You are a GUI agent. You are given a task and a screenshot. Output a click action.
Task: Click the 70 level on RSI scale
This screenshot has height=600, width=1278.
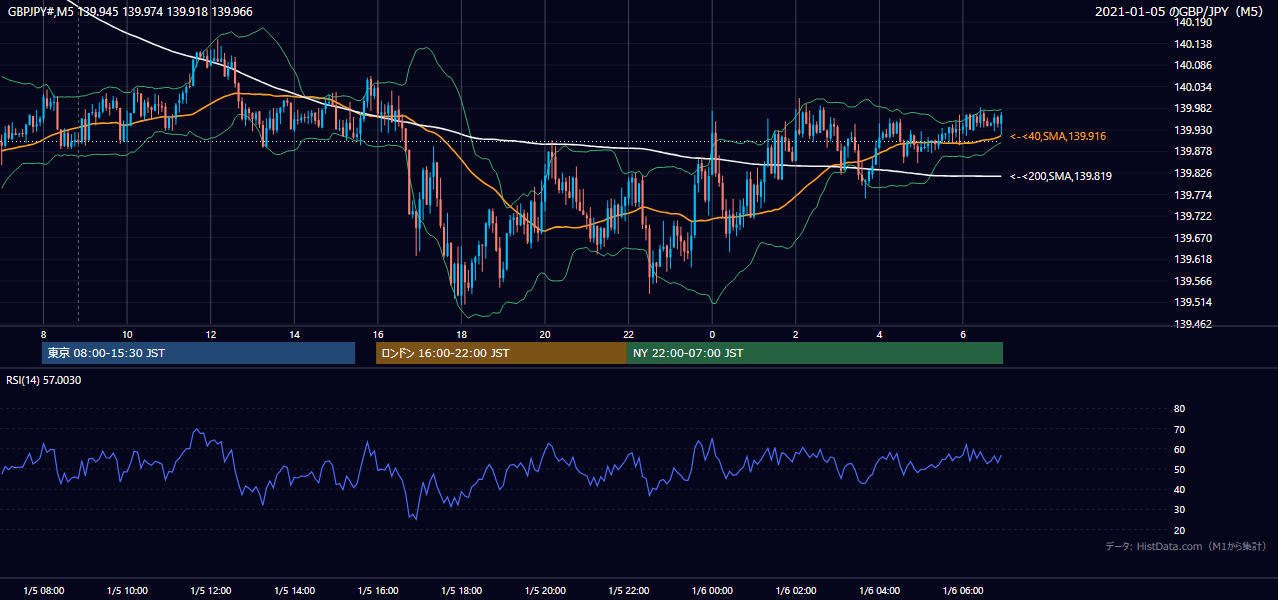[x=1179, y=429]
